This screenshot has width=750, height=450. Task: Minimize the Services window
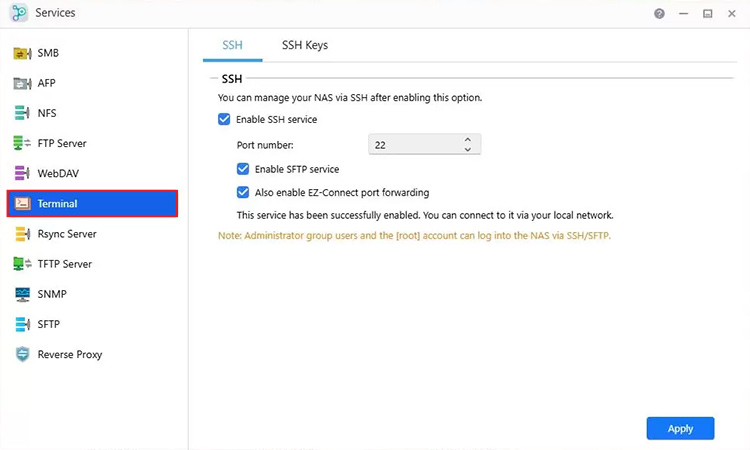tap(684, 13)
